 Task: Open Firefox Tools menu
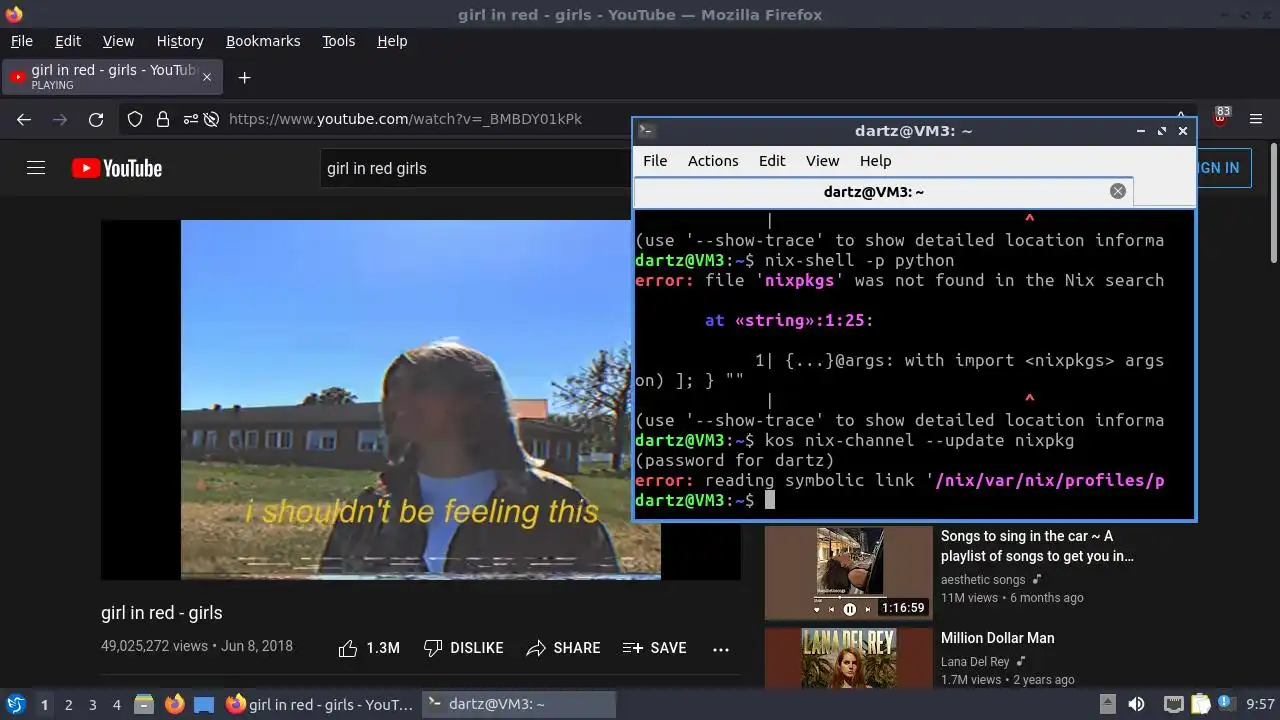point(338,41)
